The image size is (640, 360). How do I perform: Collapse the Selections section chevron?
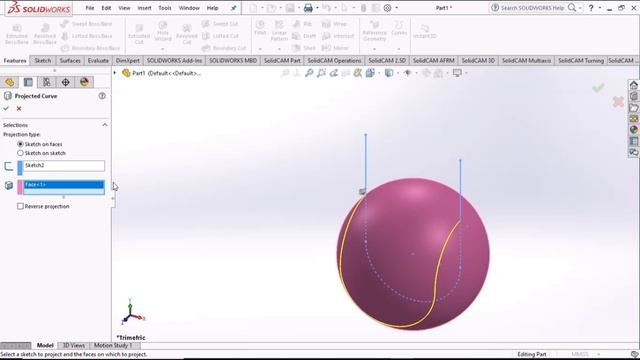[105, 125]
